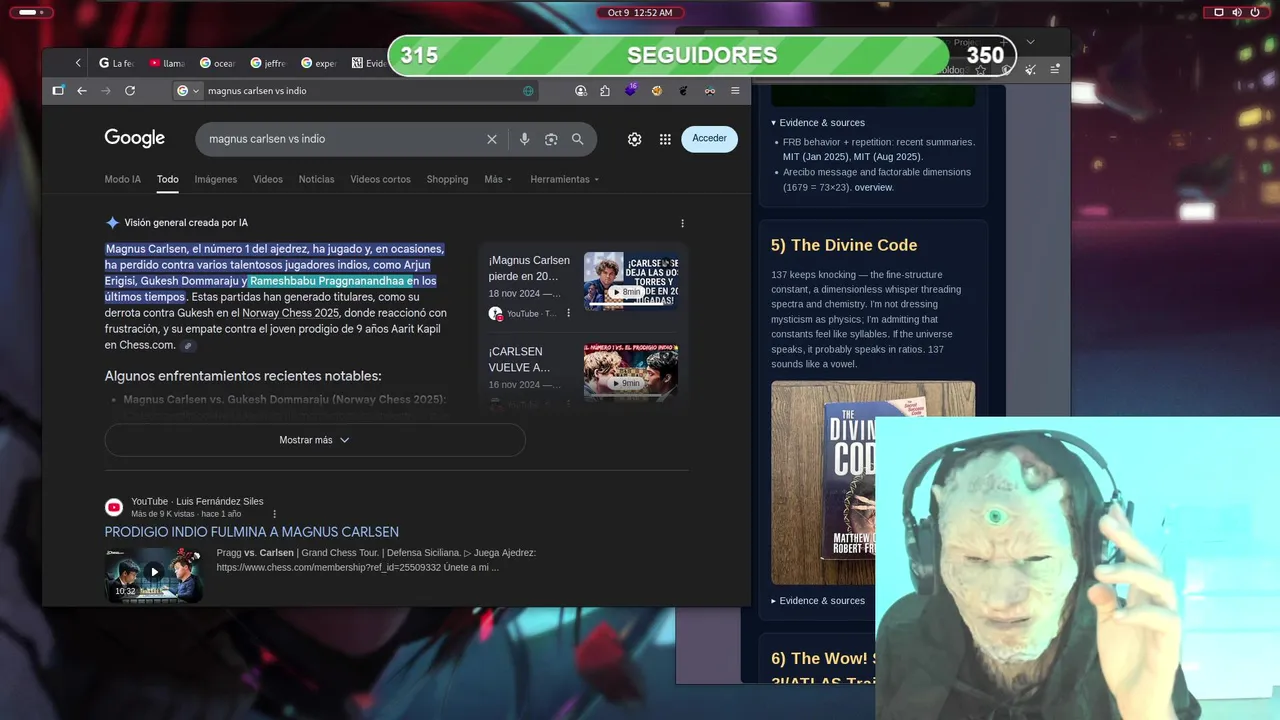Play the 10:32 YouTube result thumbnail
This screenshot has width=1280, height=720.
coord(154,574)
